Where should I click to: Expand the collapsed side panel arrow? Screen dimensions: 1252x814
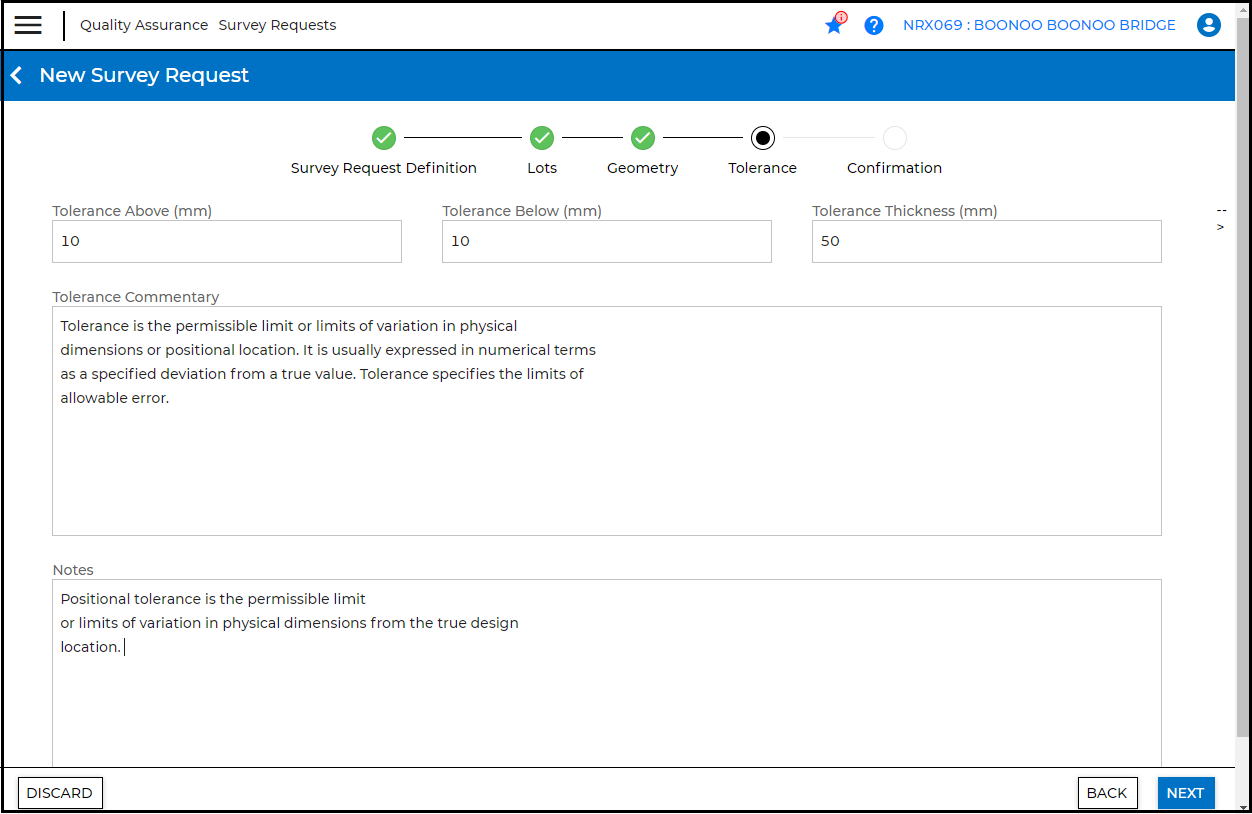coord(1221,219)
